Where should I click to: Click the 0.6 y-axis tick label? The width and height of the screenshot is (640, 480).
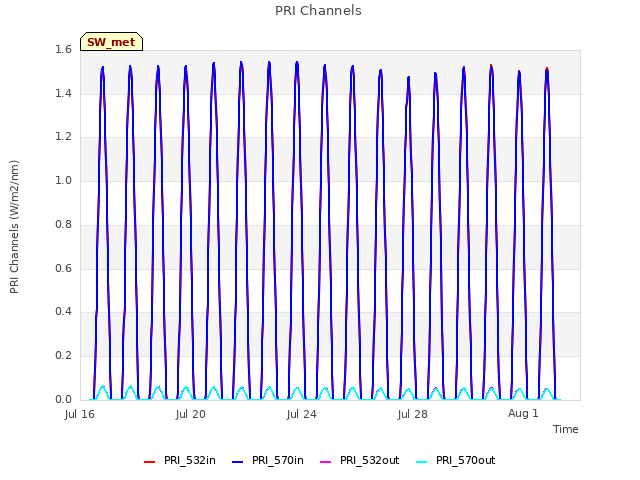(x=63, y=268)
